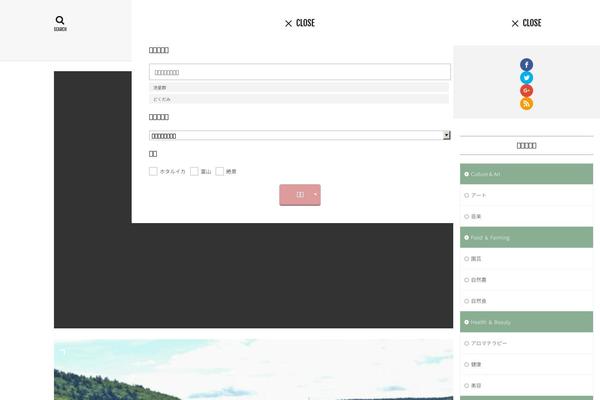Open the Culture & Art category
This screenshot has width=600, height=400.
coord(526,174)
